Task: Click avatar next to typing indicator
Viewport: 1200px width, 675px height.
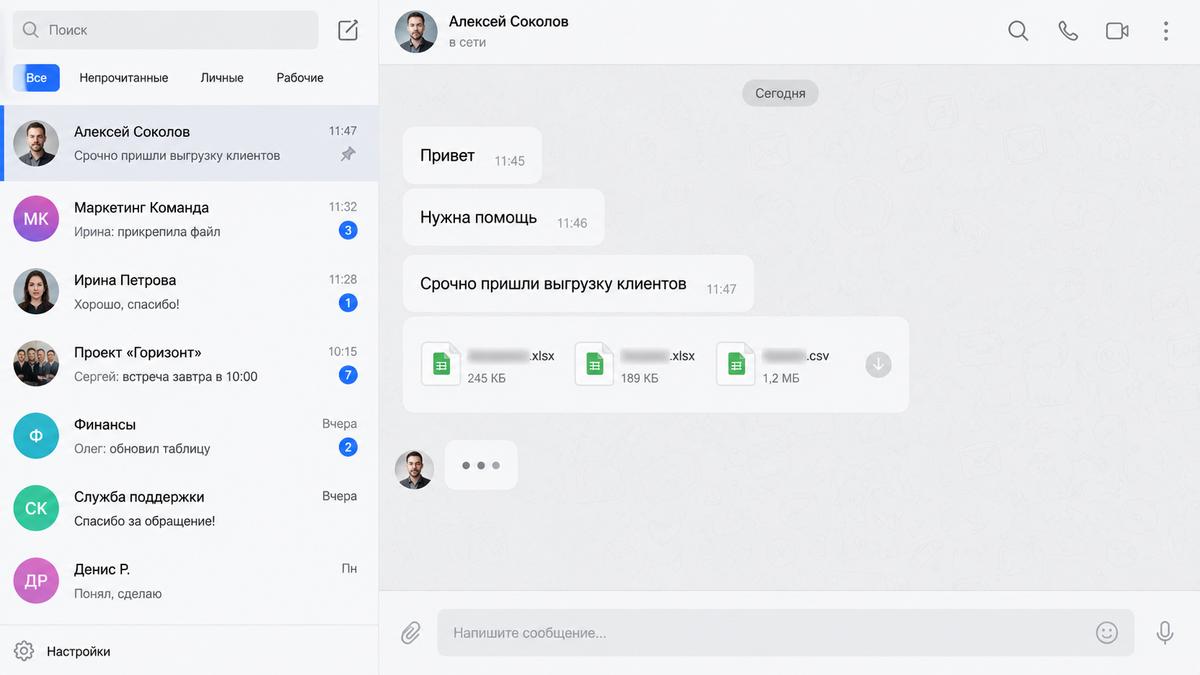Action: (414, 469)
